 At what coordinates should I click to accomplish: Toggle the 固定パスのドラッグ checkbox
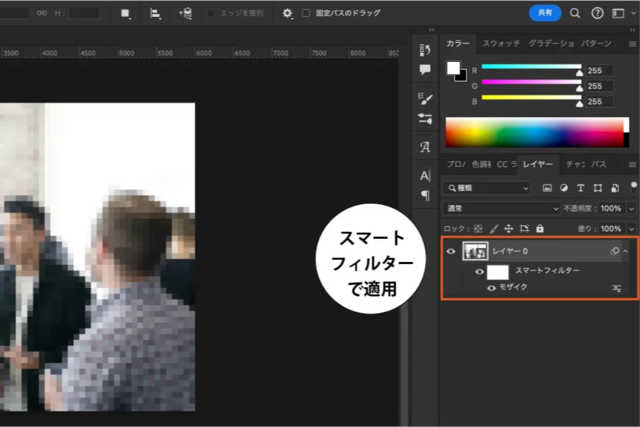(x=306, y=13)
